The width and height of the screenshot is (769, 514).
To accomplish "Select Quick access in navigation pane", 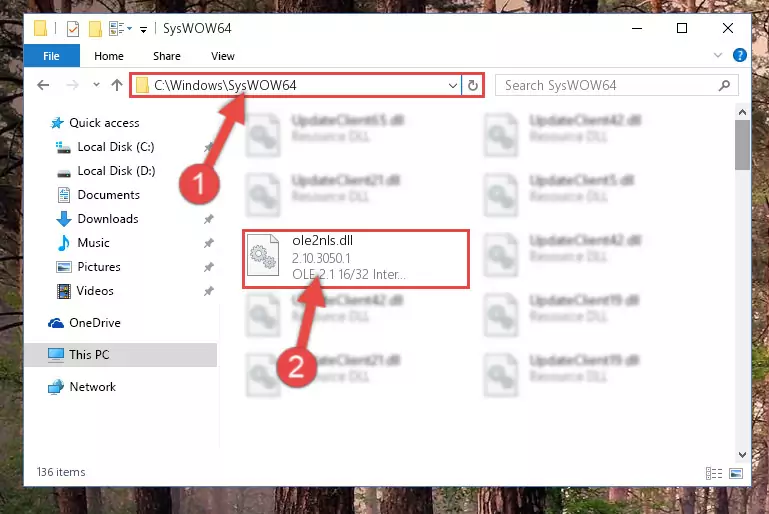I will [104, 123].
